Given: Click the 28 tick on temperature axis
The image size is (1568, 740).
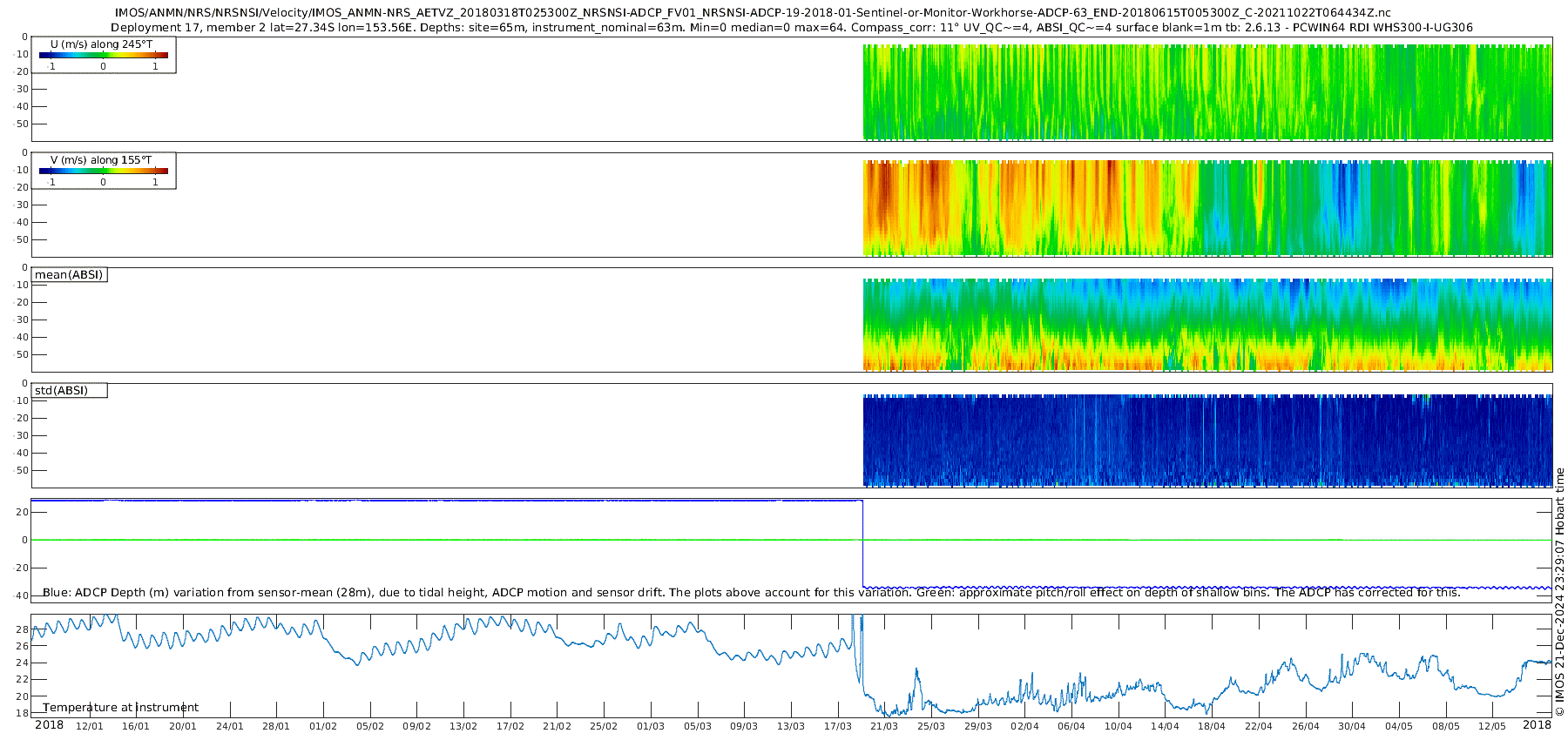Looking at the screenshot, I should coord(22,629).
